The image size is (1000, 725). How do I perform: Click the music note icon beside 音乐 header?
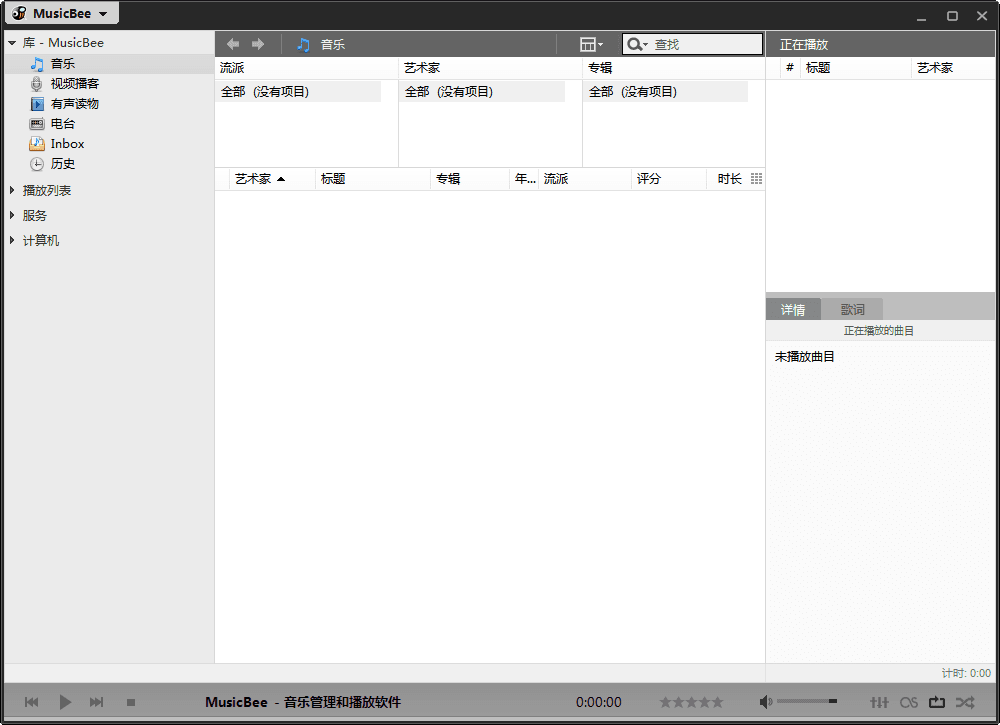point(304,45)
